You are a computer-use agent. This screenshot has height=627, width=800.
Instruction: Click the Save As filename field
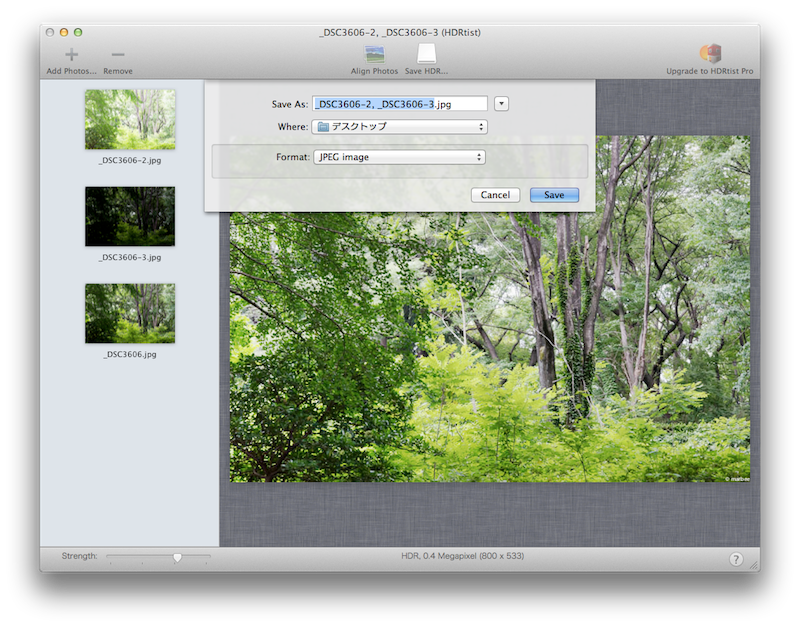pos(399,103)
